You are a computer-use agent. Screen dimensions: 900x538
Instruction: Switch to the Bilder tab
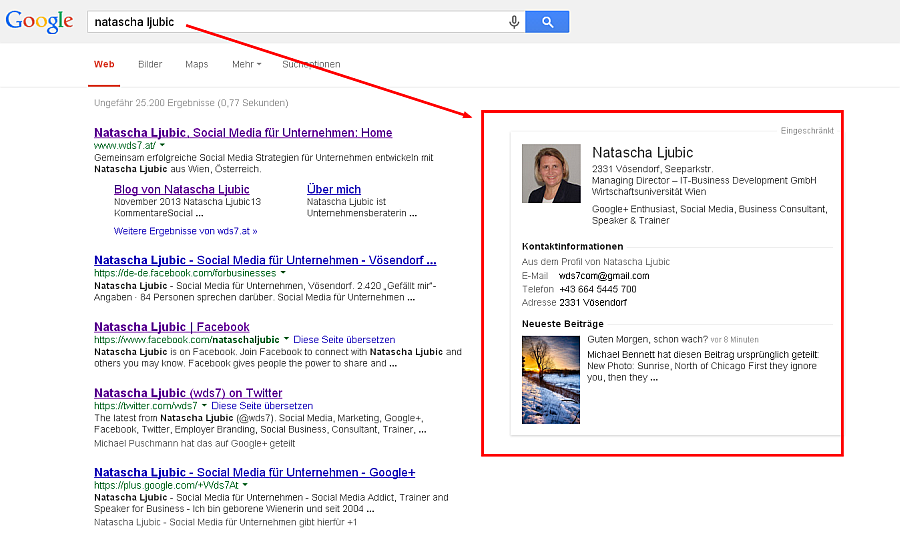pos(150,64)
